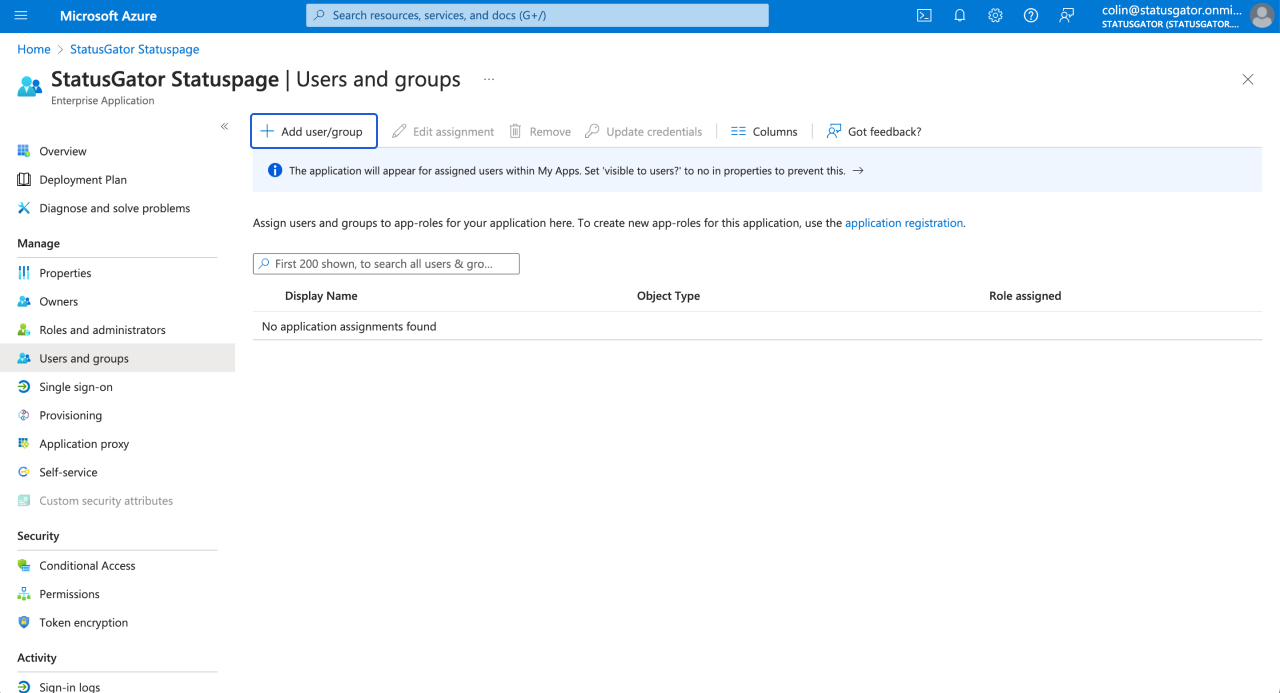This screenshot has height=693, width=1280.
Task: Click the info banner arrow
Action: 858,171
